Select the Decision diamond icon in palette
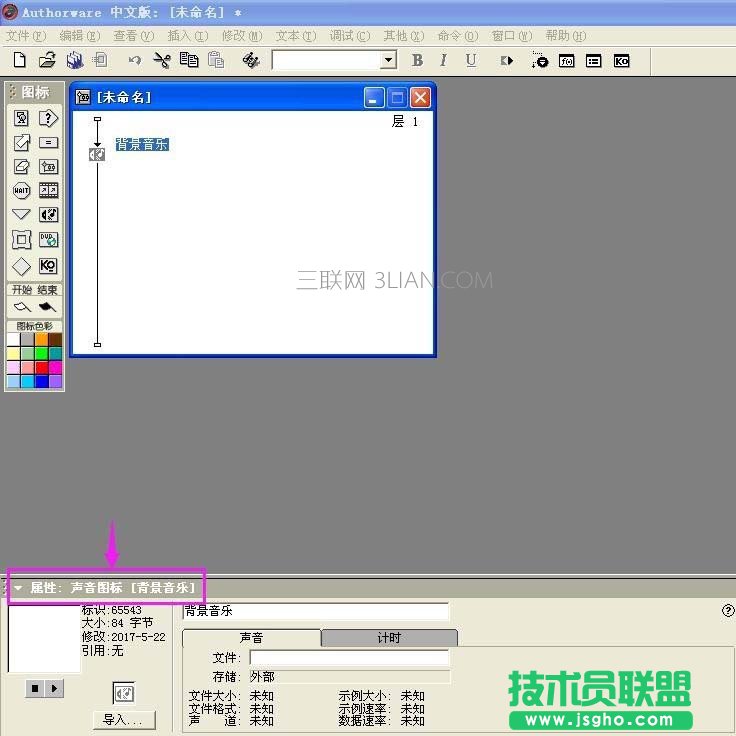This screenshot has height=736, width=736. pos(21,266)
